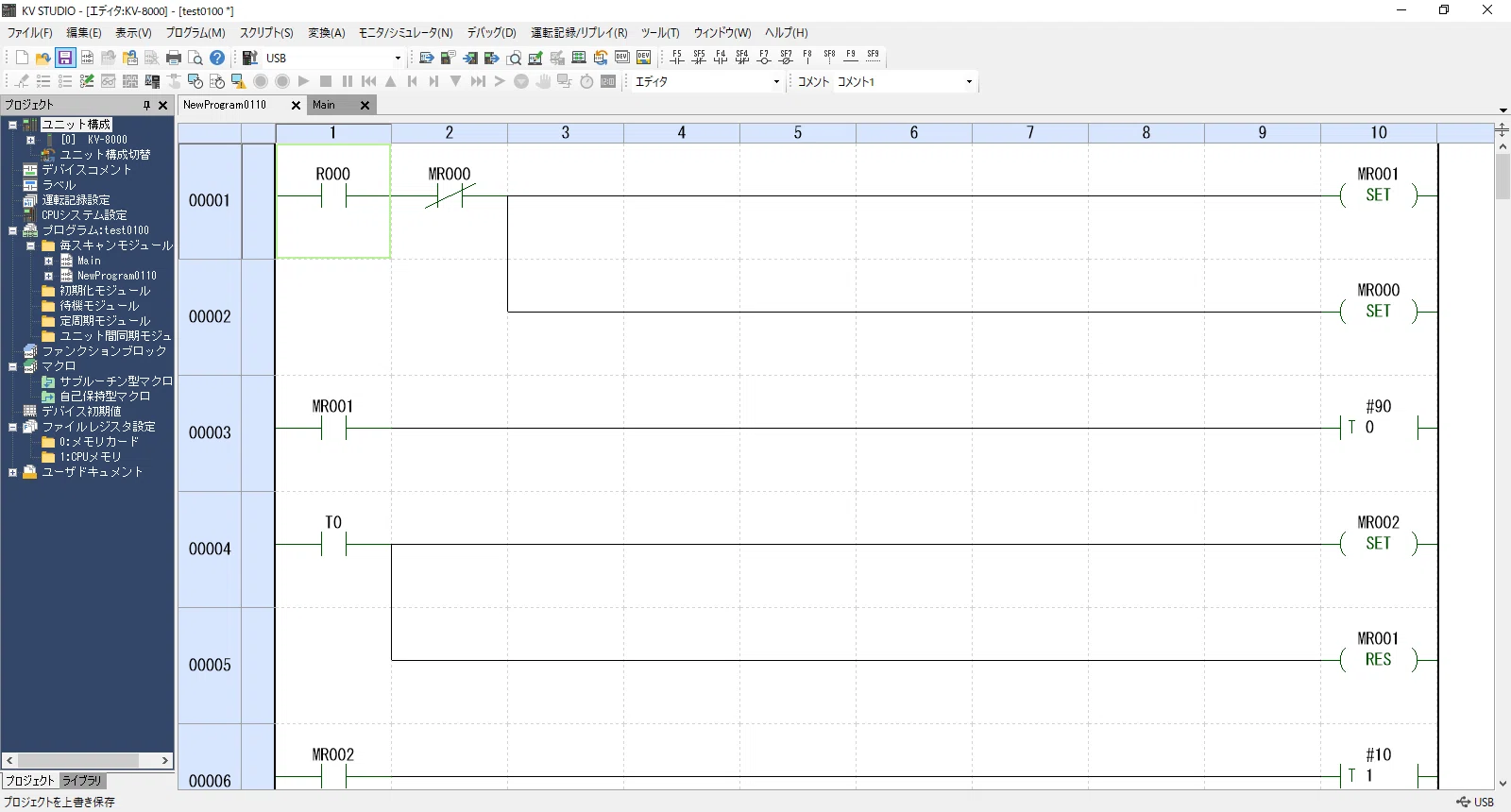Viewport: 1511px width, 812px height.
Task: Collapse the 毎スキャンモジュール folder
Action: pyautogui.click(x=30, y=245)
